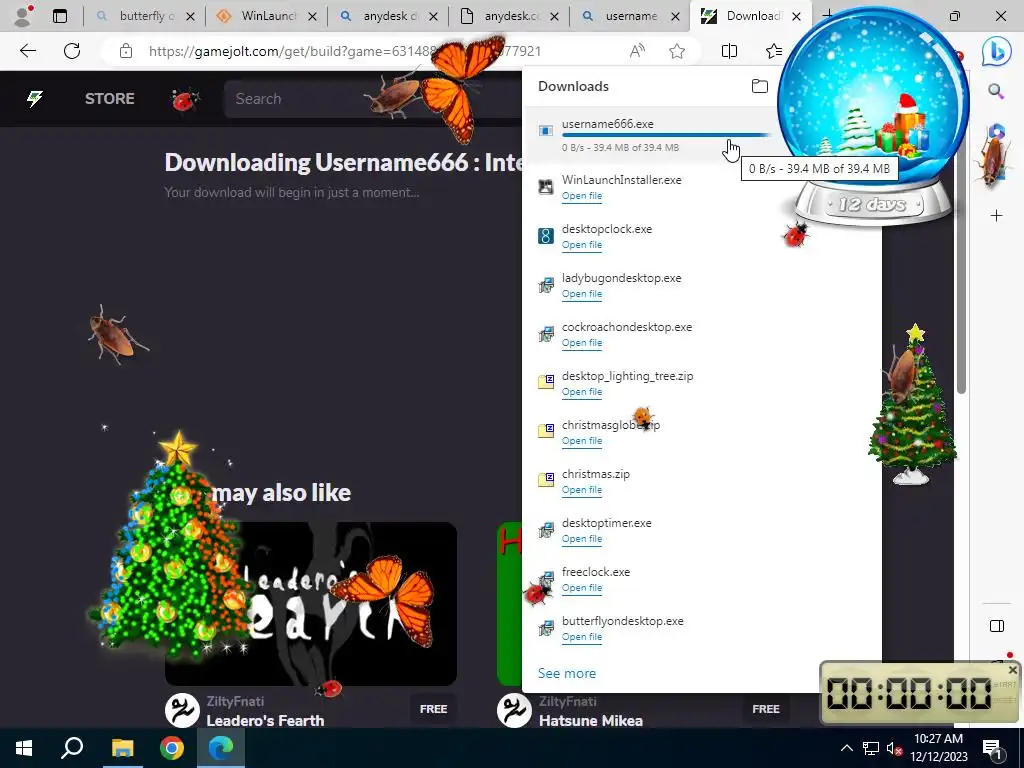1024x768 pixels.
Task: Open Windows taskbar search
Action: (x=72, y=748)
